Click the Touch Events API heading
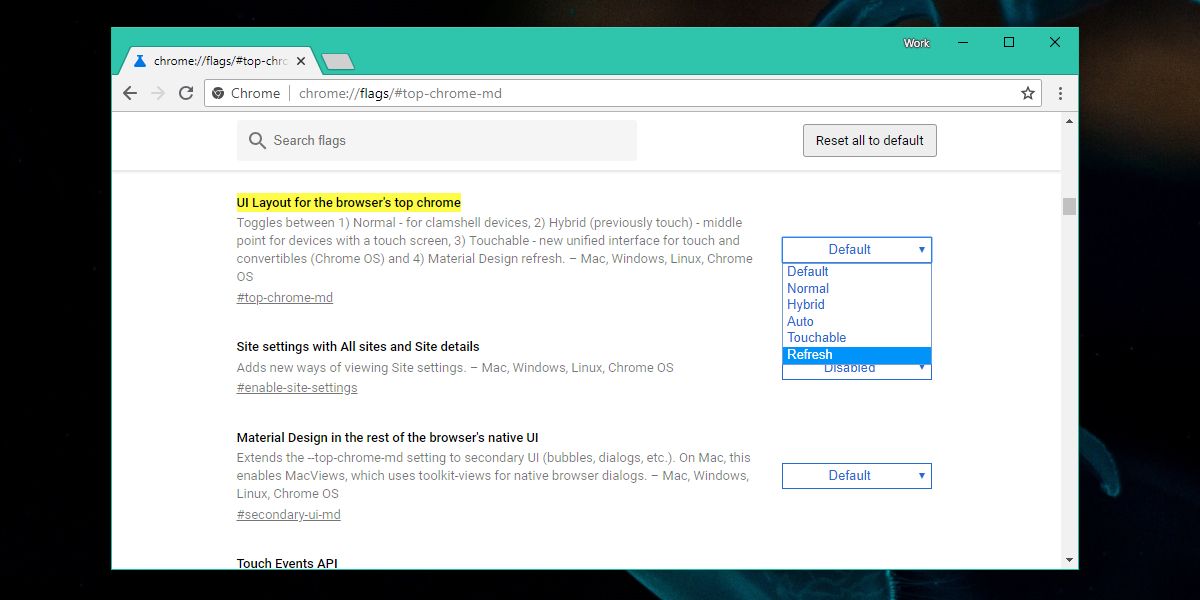Image resolution: width=1200 pixels, height=600 pixels. click(287, 563)
